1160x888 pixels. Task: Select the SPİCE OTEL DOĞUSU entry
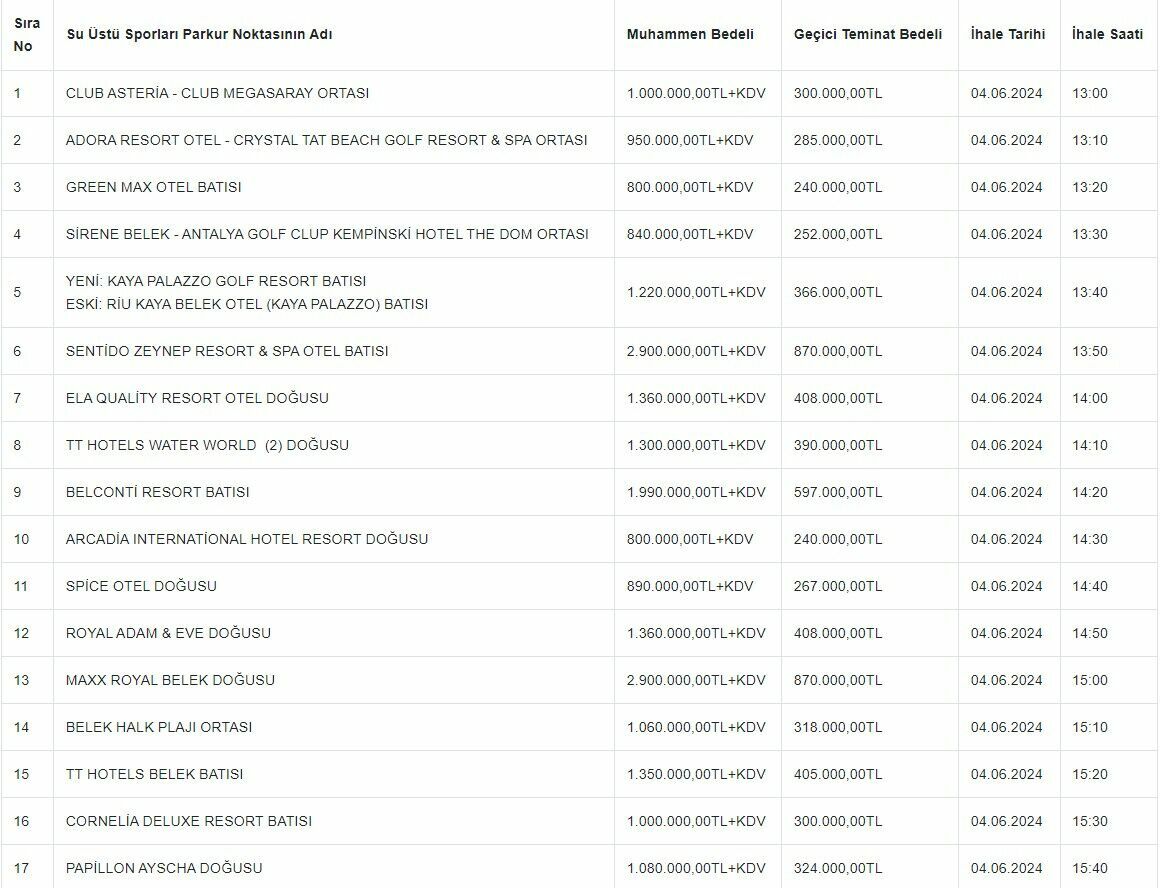tap(141, 586)
